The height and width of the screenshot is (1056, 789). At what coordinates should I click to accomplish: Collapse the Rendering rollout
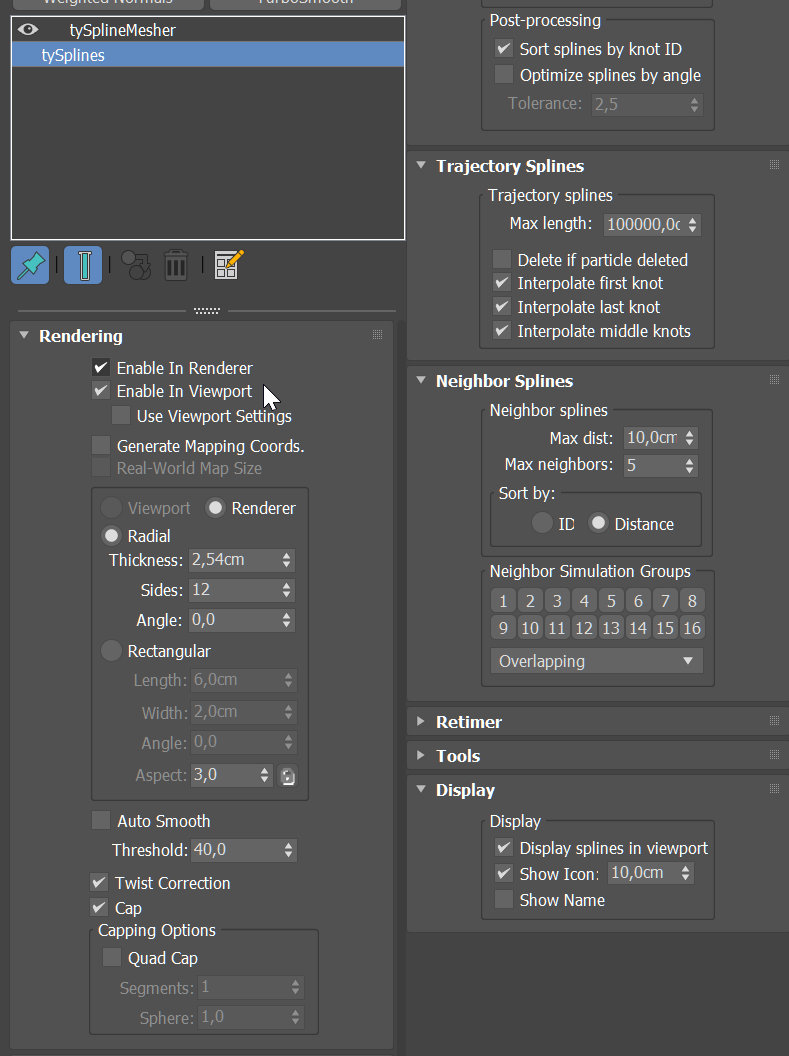[x=24, y=335]
